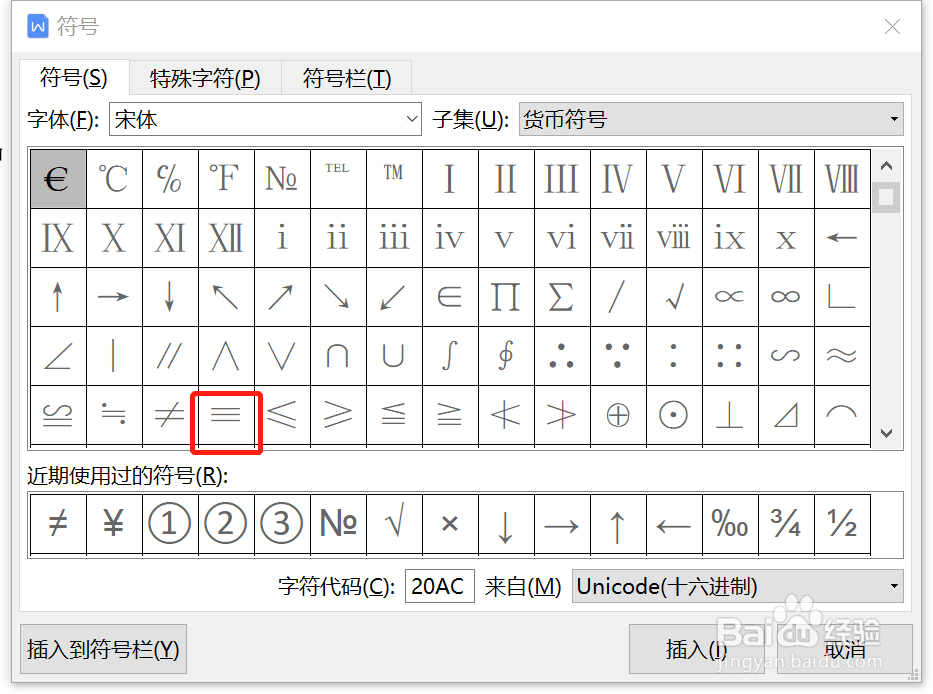Select the not-equal symbol in recent symbols
Viewport: 933px width, 694px height.
(x=57, y=523)
